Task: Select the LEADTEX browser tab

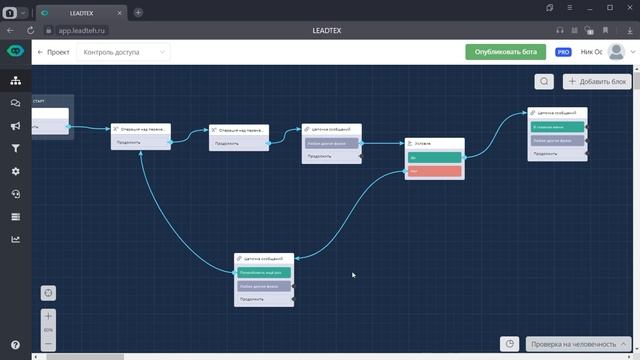Action: [81, 13]
